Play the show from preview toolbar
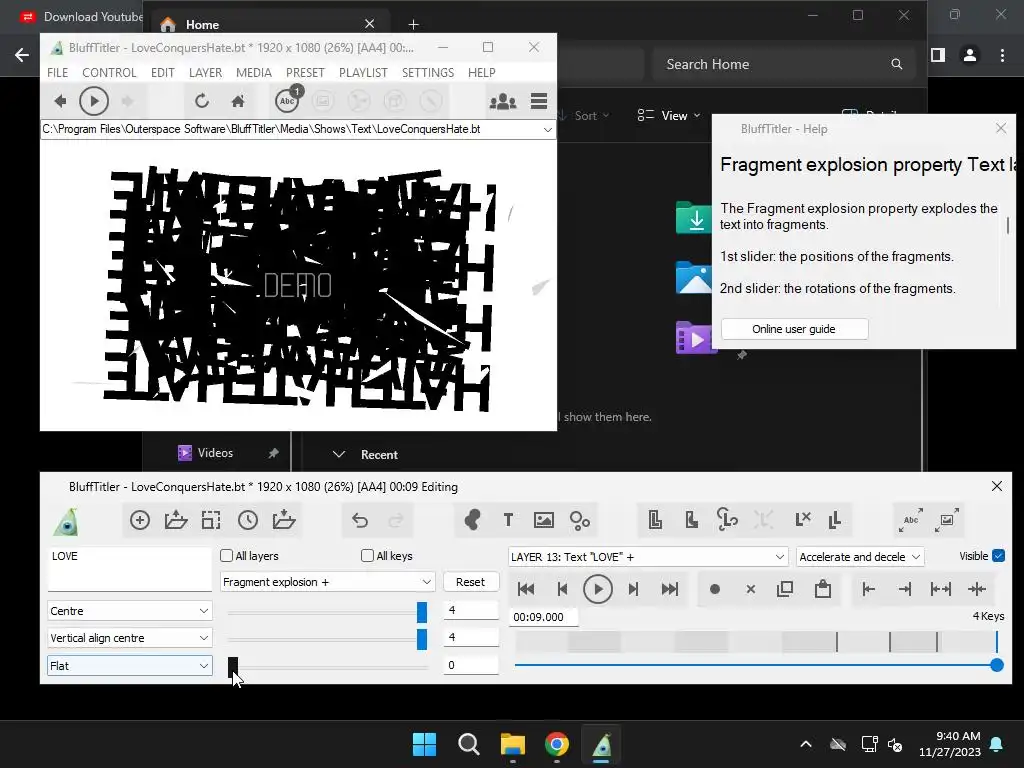Screen dimensions: 1024x768 (x=93, y=101)
